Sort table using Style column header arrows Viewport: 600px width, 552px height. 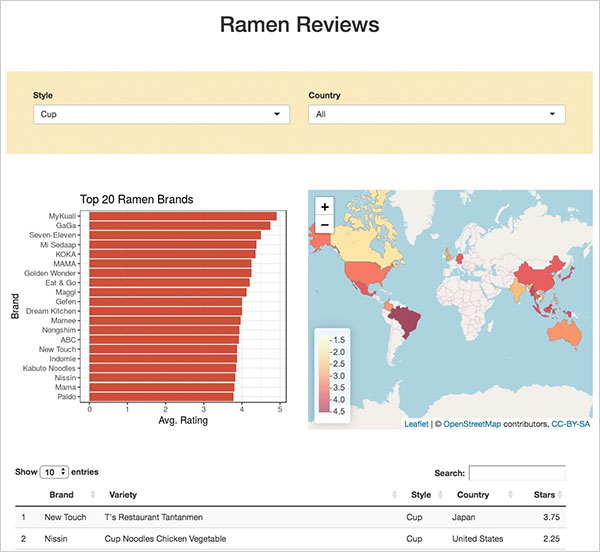[439, 495]
